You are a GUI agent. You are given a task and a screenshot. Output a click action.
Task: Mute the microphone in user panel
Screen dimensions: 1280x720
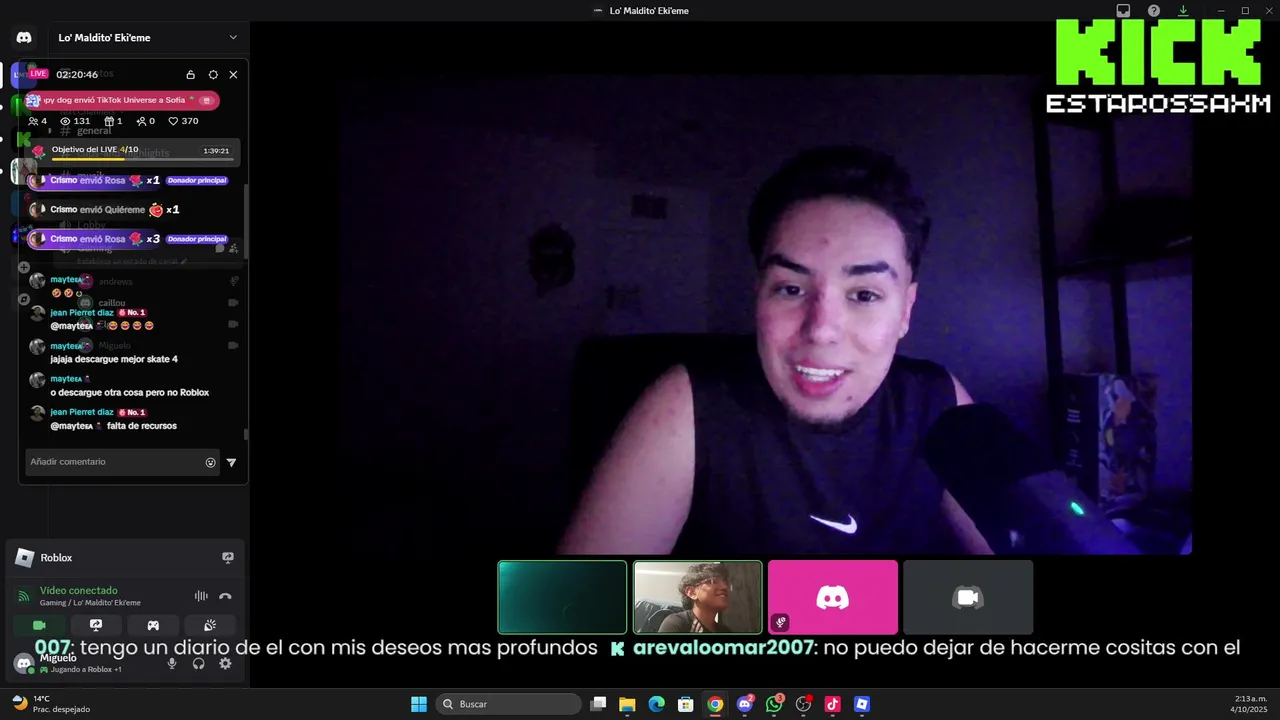click(172, 663)
